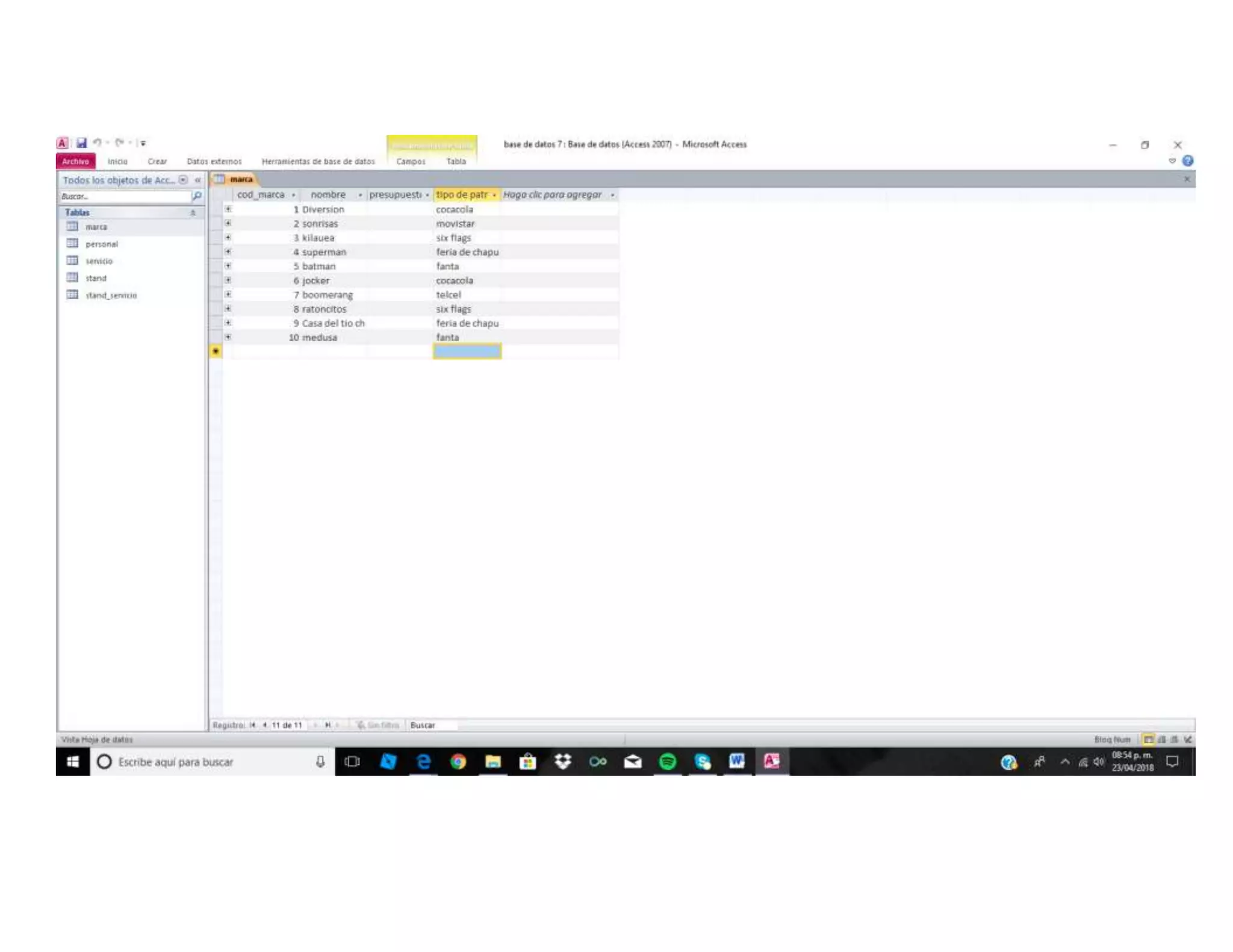This screenshot has width=1233, height=952.
Task: Click 'Haga clic para agregar' column header
Action: coord(552,195)
